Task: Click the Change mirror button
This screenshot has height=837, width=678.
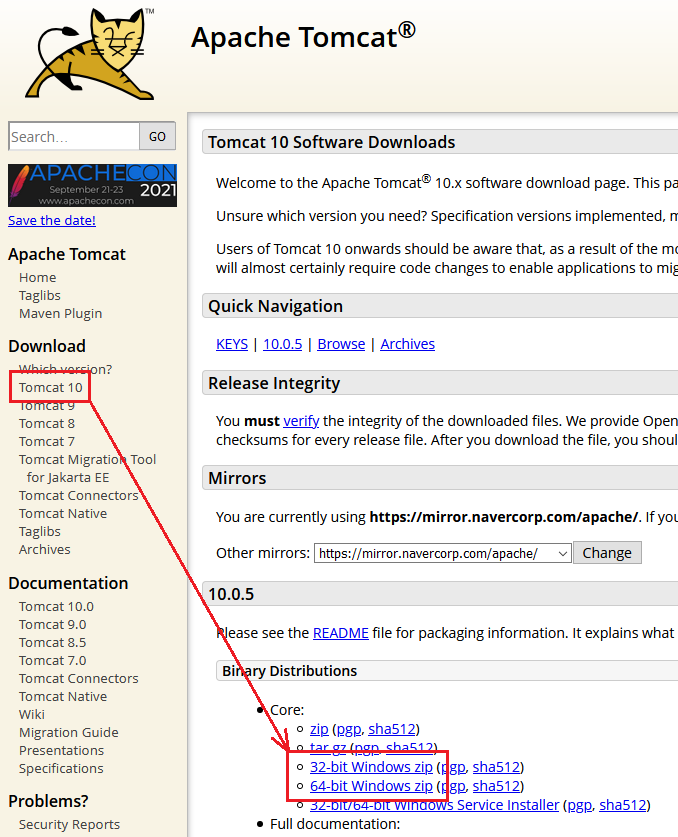Action: pos(607,553)
